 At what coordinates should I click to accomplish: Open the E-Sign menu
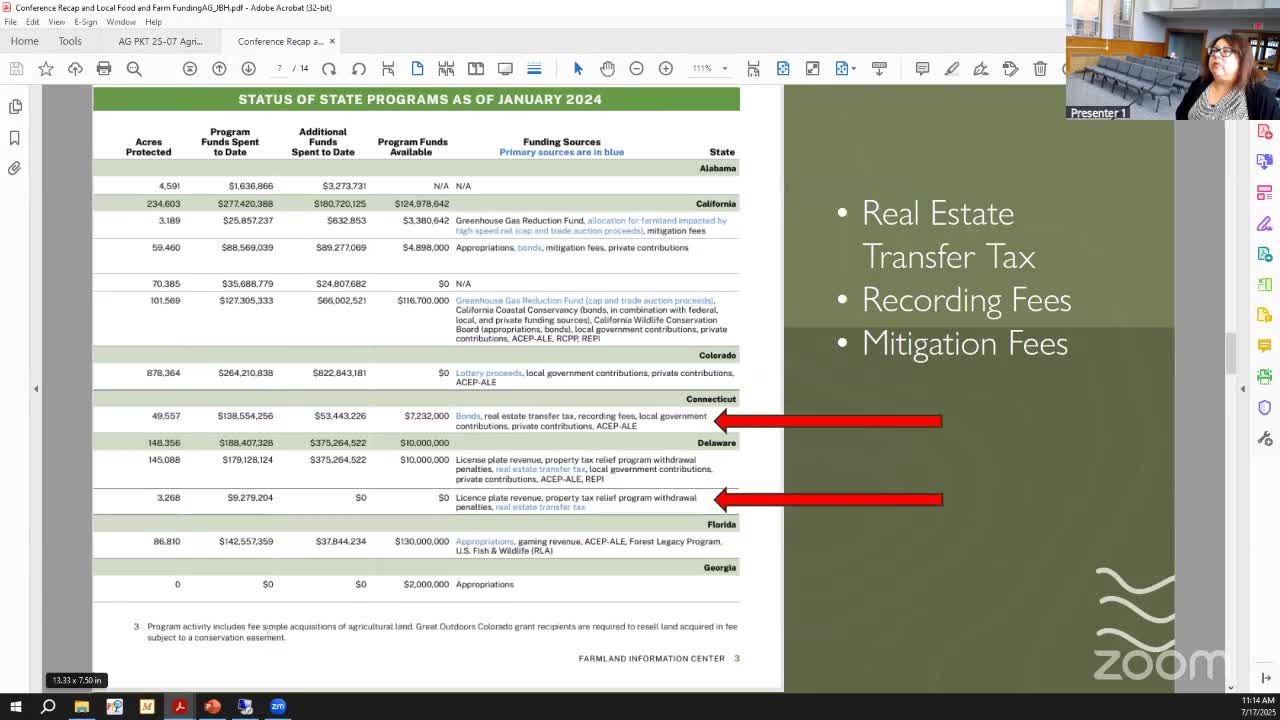tap(86, 22)
